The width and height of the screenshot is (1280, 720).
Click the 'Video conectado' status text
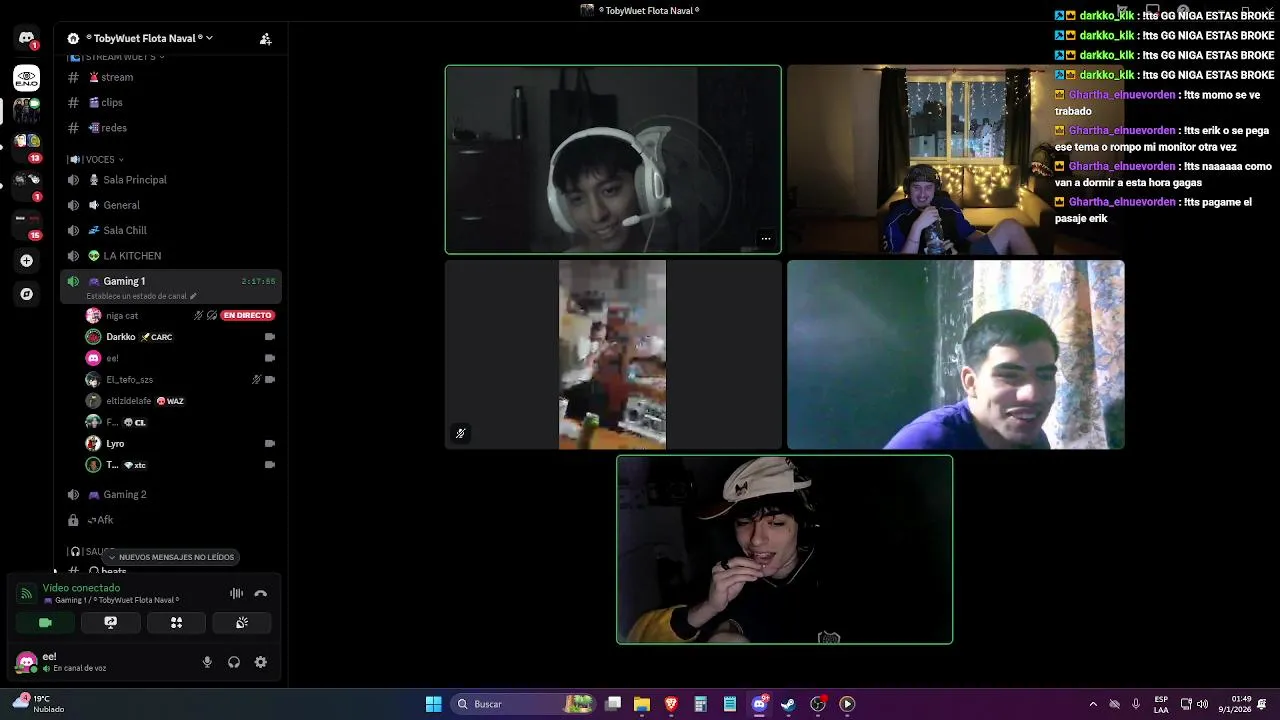point(81,588)
